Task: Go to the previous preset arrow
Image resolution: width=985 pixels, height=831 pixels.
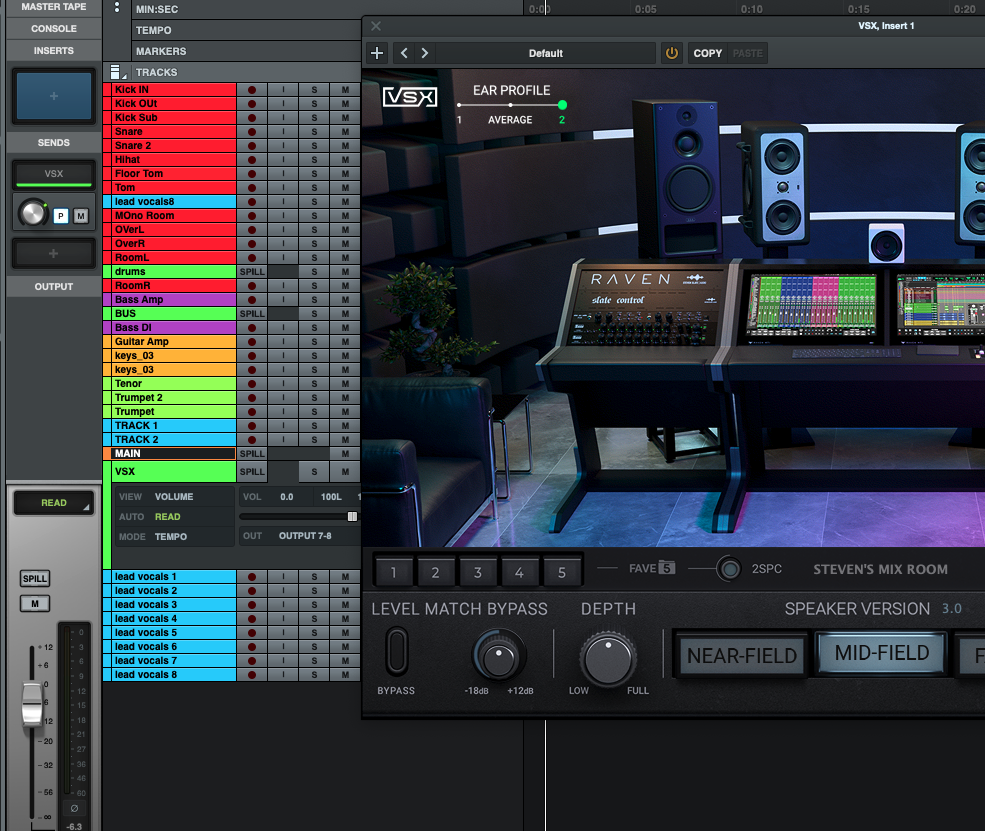Action: coord(404,53)
